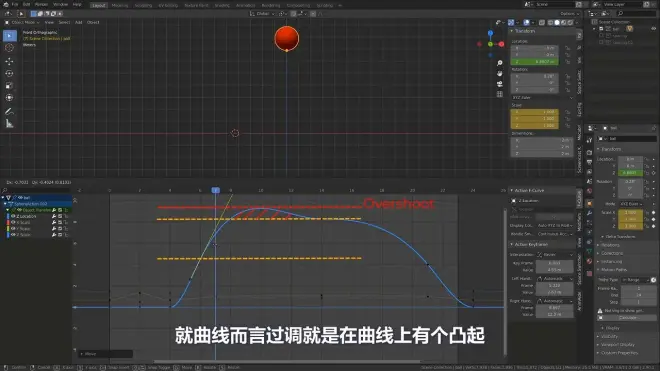
Task: Open the Interpolation Bezier dropdown
Action: tap(555, 255)
